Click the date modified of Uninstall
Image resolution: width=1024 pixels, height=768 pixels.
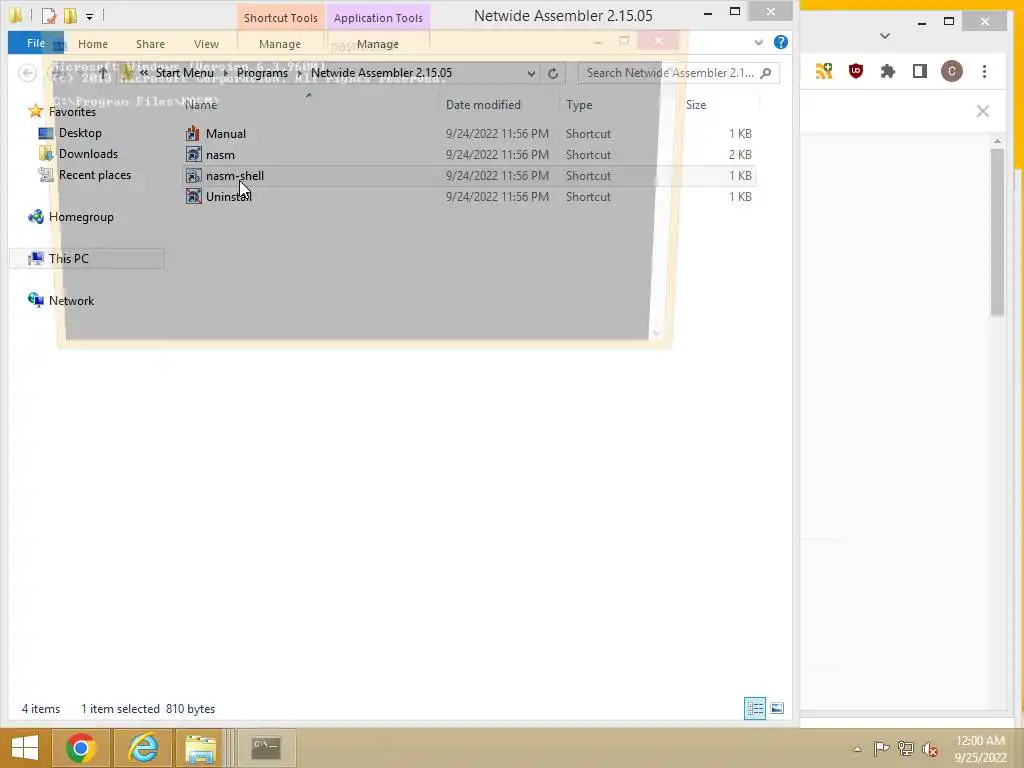tap(497, 197)
